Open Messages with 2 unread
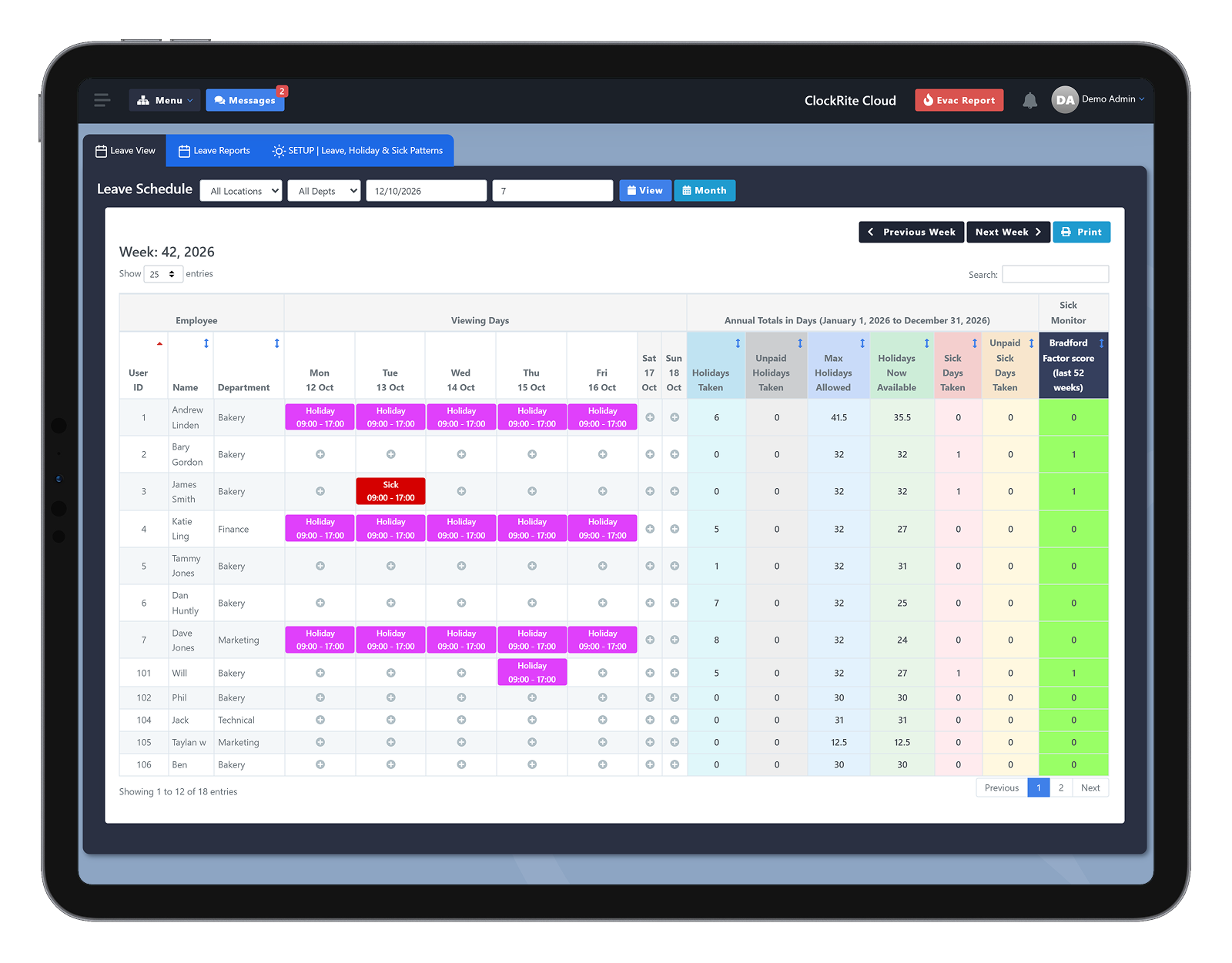The width and height of the screenshot is (1232, 963). 245,100
